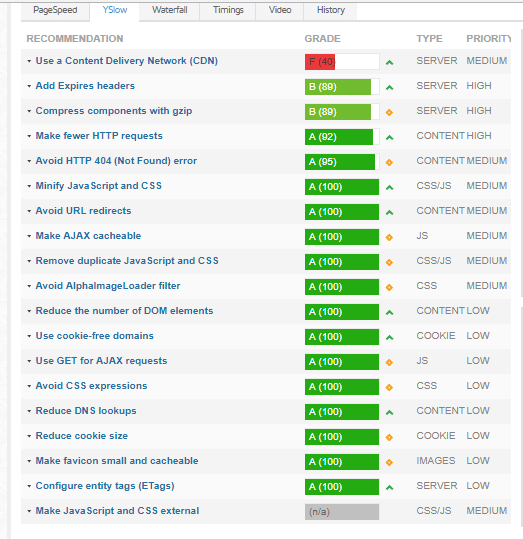Click green up-arrow icon in fewer HTTP requests row
The height and width of the screenshot is (539, 523).
[389, 138]
